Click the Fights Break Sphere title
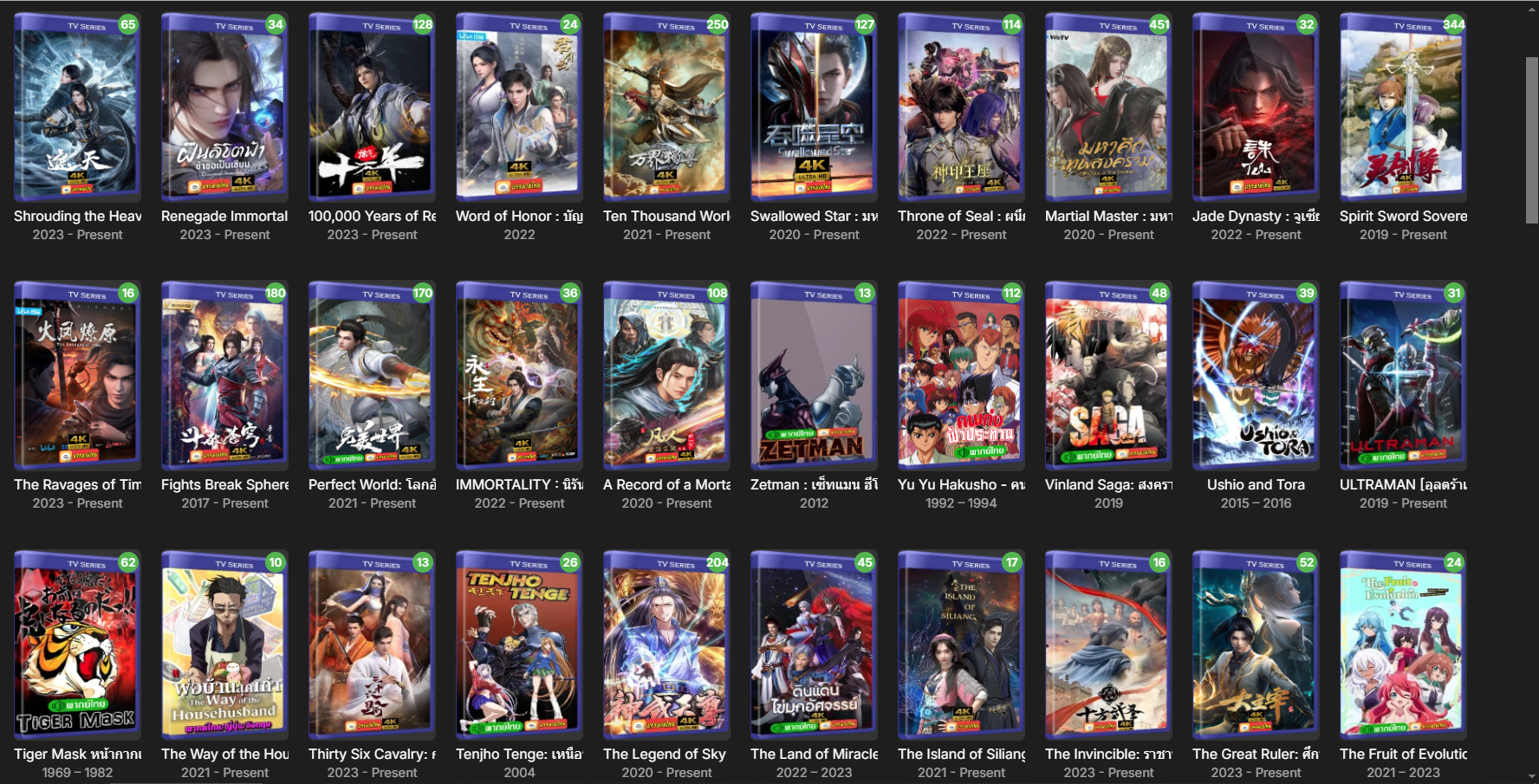The image size is (1539, 784). [224, 485]
